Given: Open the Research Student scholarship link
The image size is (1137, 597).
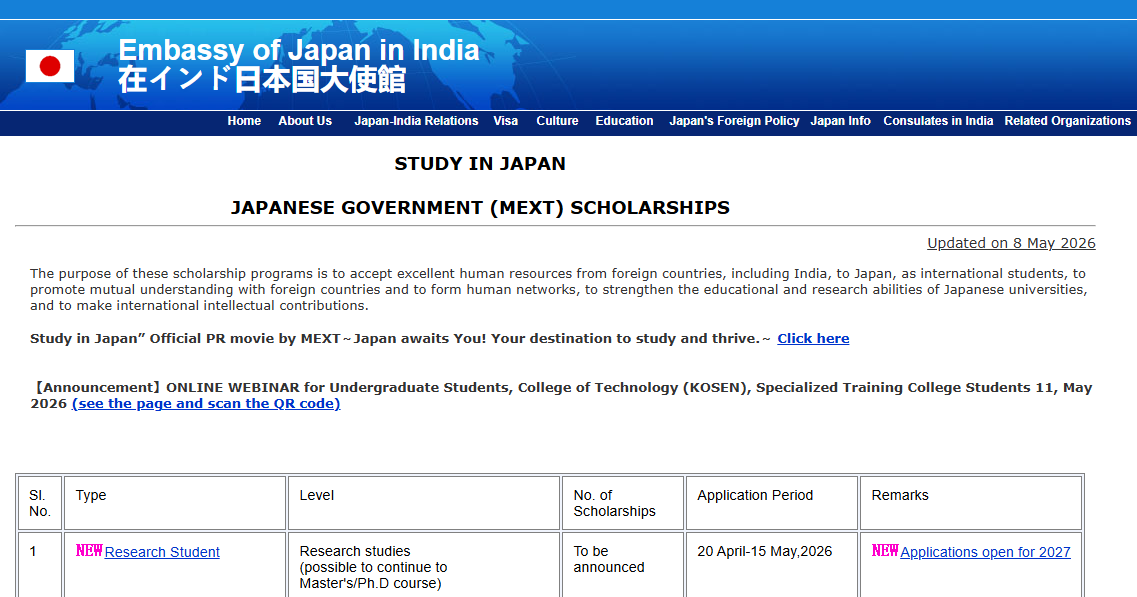Looking at the screenshot, I should (x=162, y=552).
